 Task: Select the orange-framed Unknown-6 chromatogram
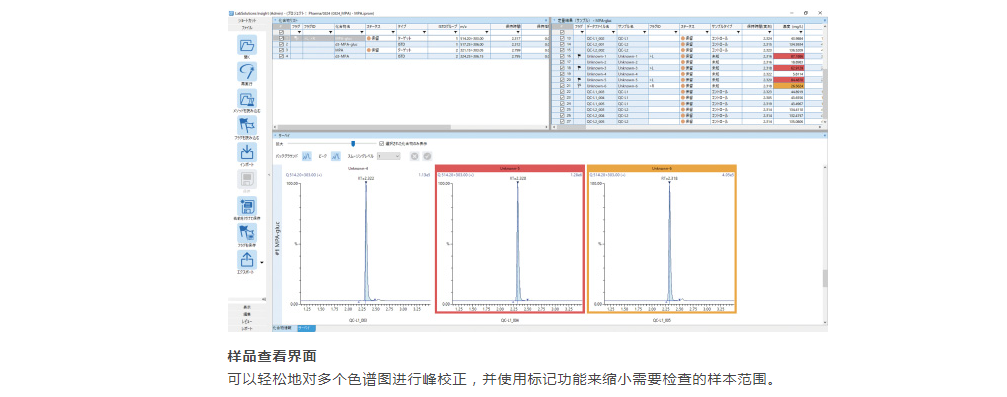click(x=661, y=239)
